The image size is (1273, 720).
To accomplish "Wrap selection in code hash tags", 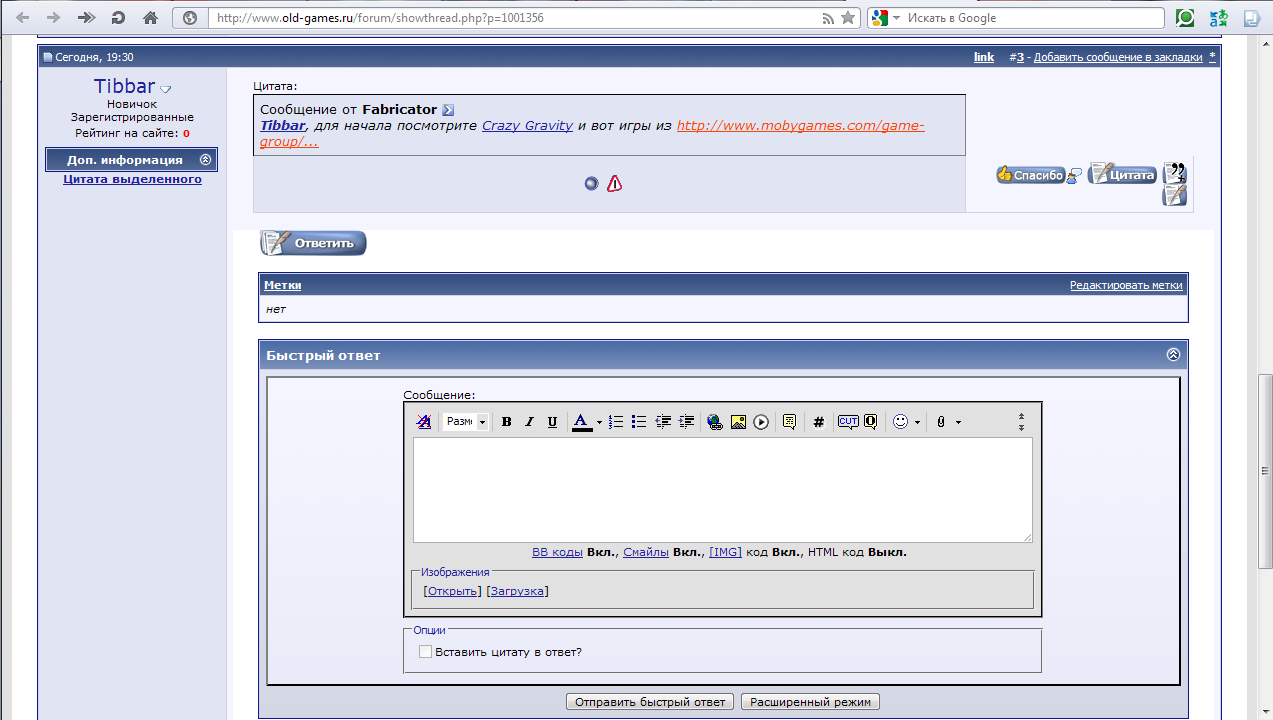I will 819,422.
